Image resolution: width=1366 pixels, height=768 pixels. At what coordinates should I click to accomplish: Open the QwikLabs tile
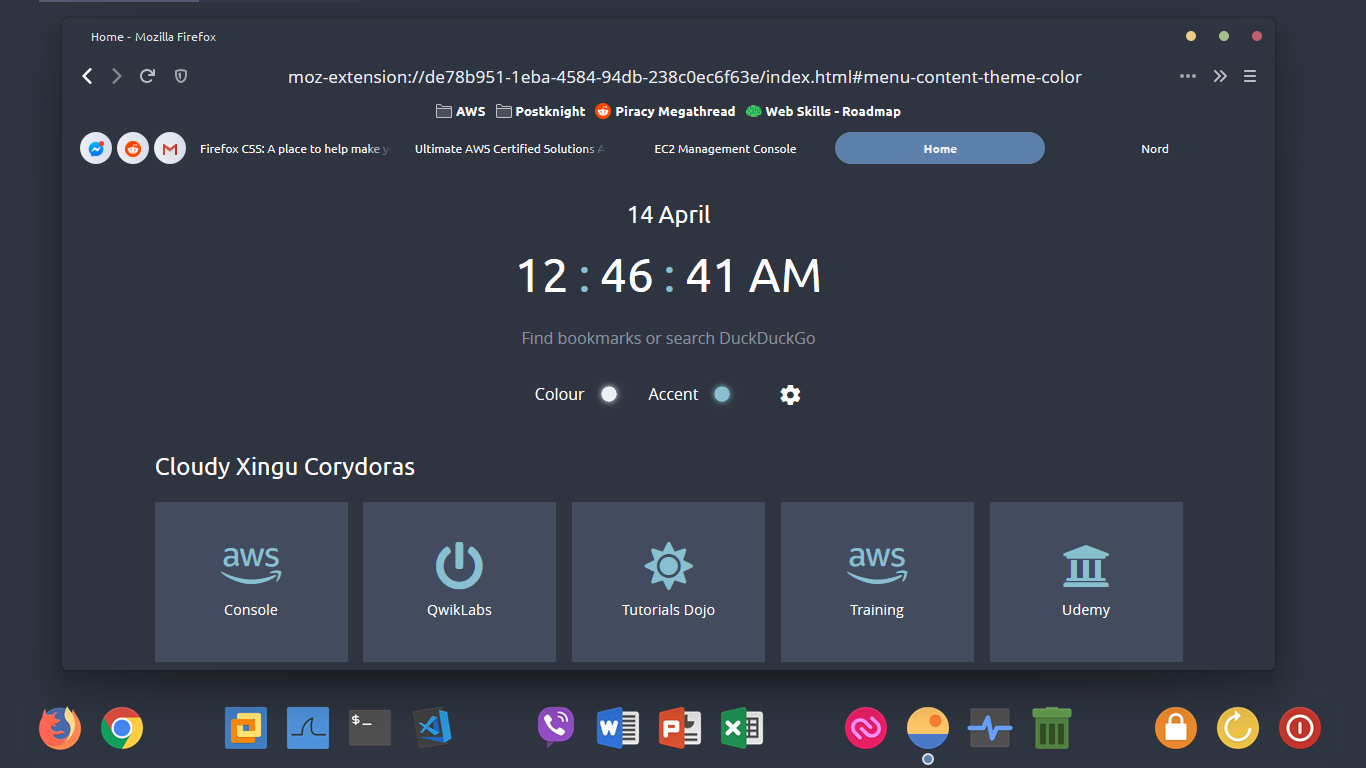coord(459,582)
